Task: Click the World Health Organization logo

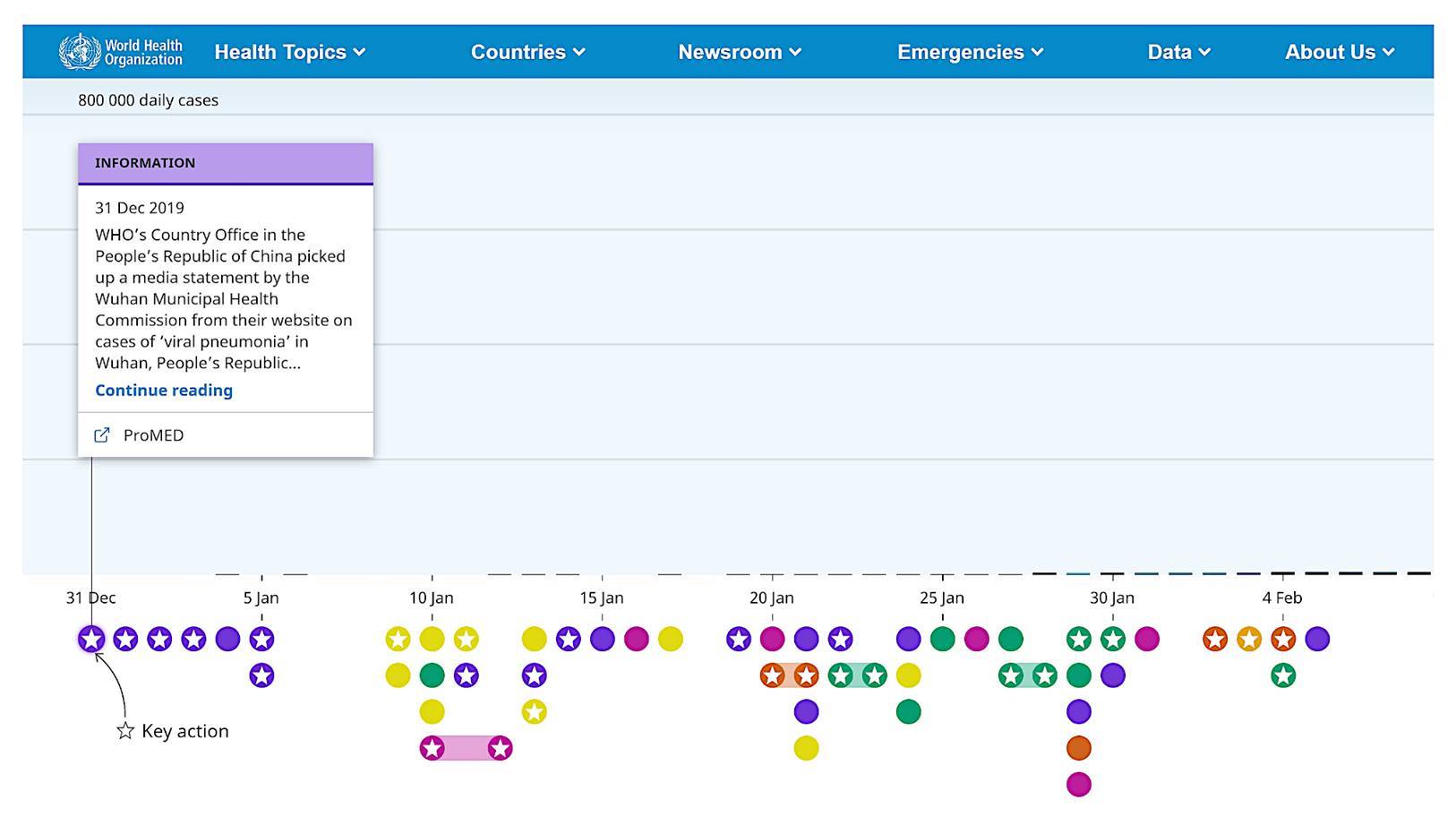Action: coord(120,52)
